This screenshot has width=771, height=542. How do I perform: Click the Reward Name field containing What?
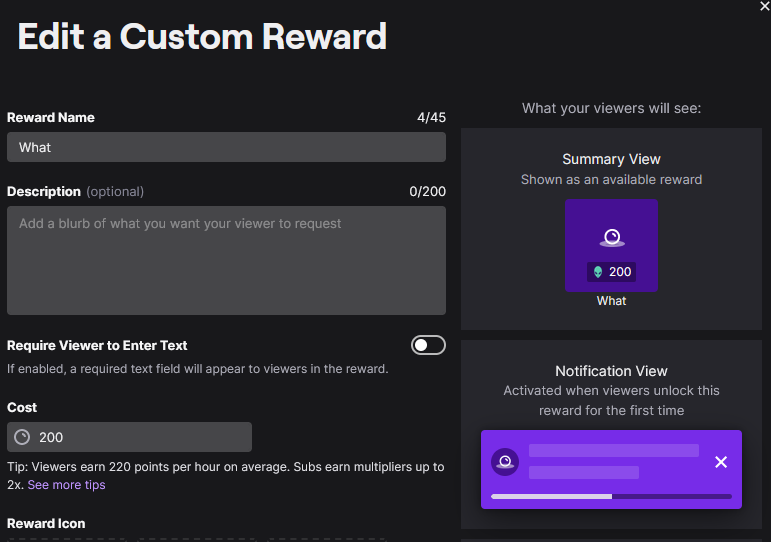(226, 147)
